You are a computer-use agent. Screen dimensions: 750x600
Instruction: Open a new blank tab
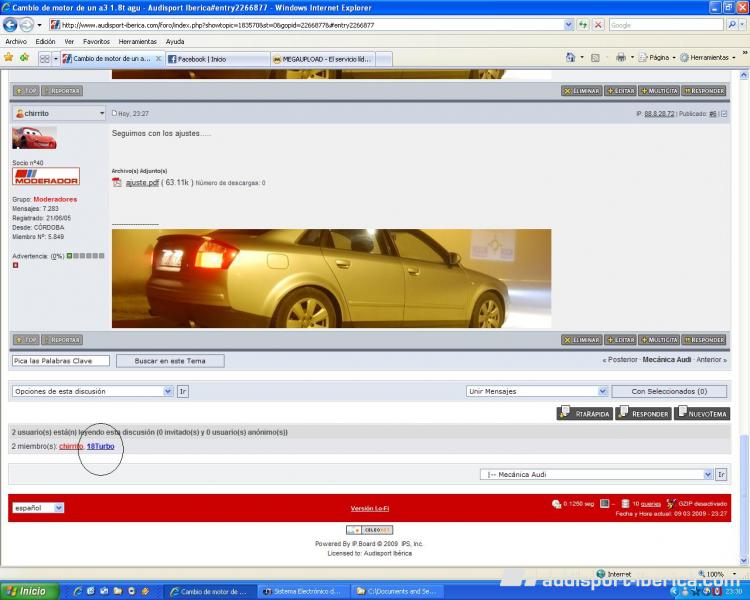point(385,59)
